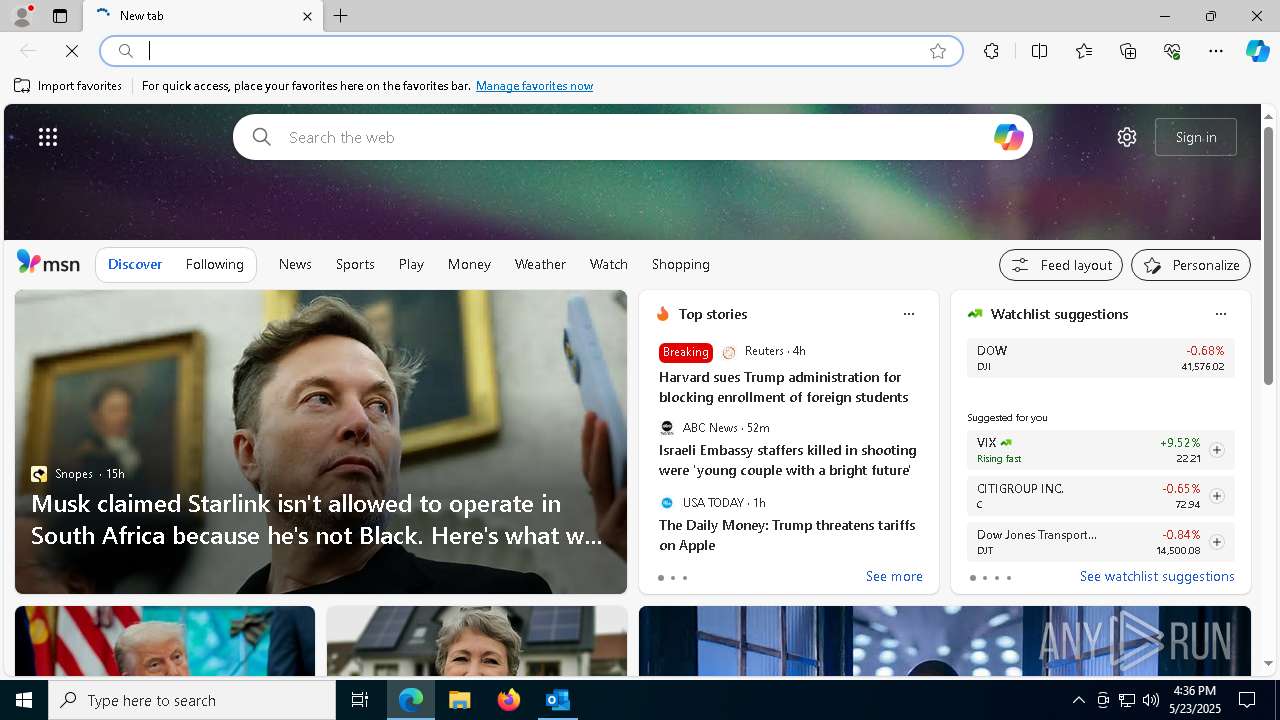Open the solar house woman news card

point(477,641)
